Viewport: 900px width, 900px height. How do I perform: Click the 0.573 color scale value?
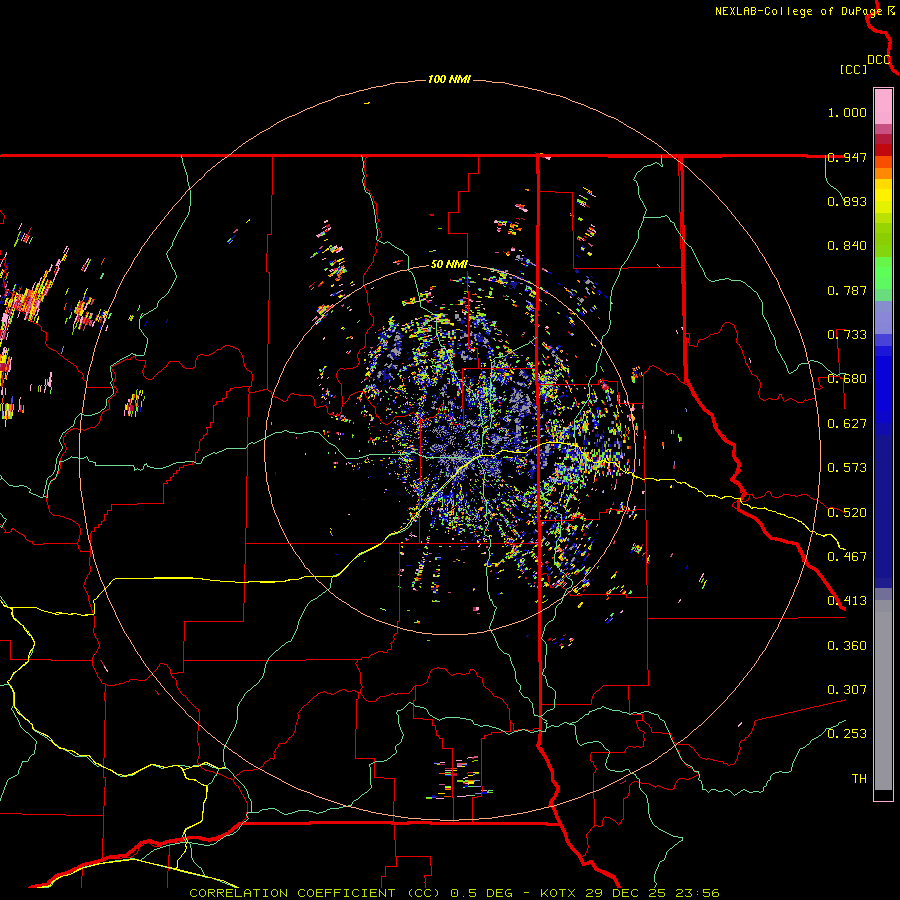pos(847,468)
